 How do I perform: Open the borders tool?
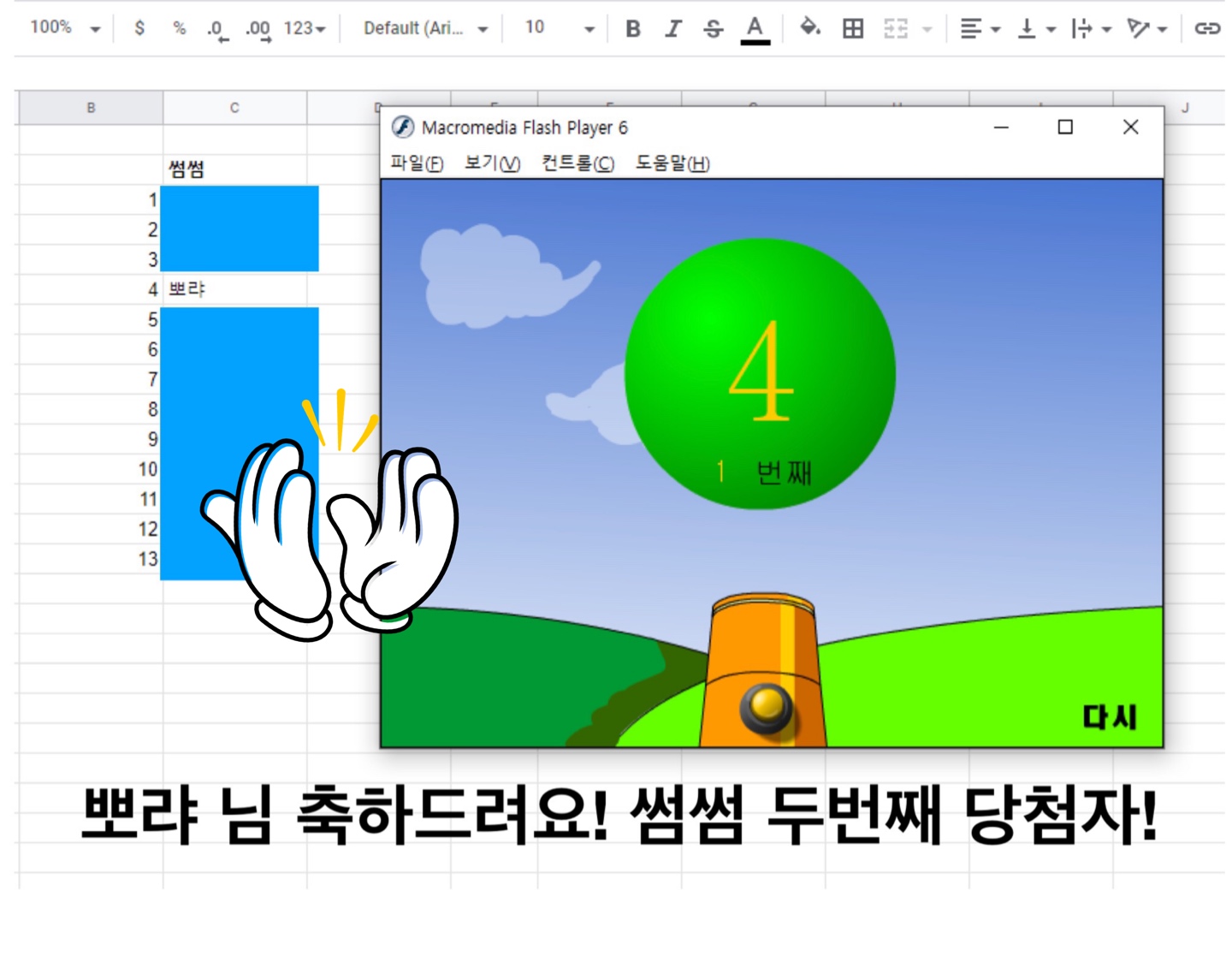coord(853,29)
